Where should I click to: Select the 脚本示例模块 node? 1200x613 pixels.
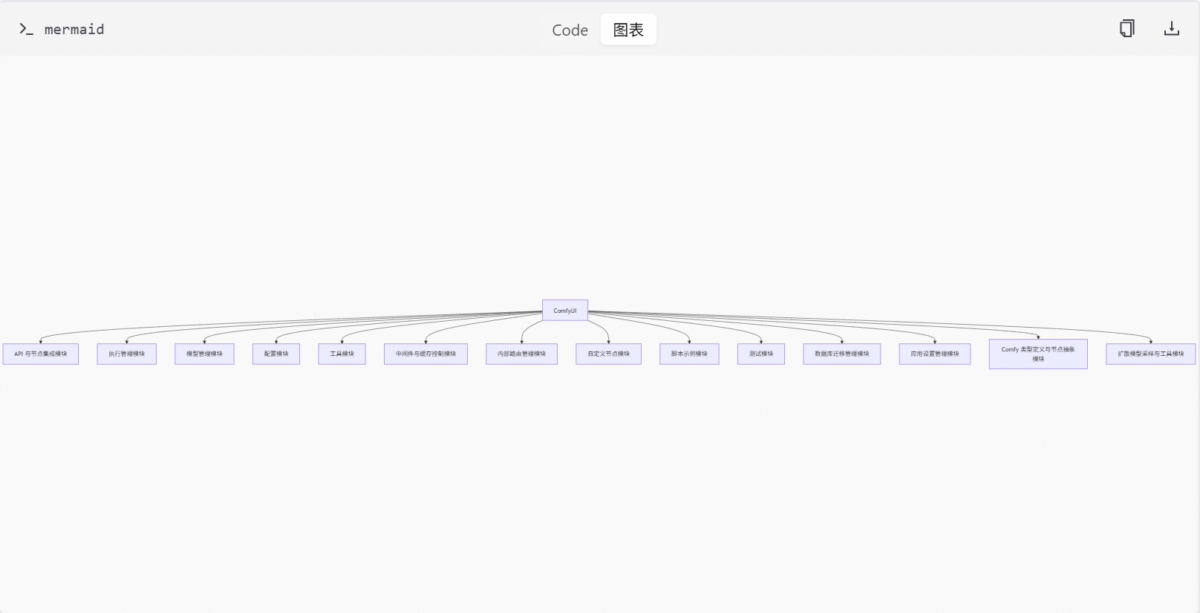point(689,354)
